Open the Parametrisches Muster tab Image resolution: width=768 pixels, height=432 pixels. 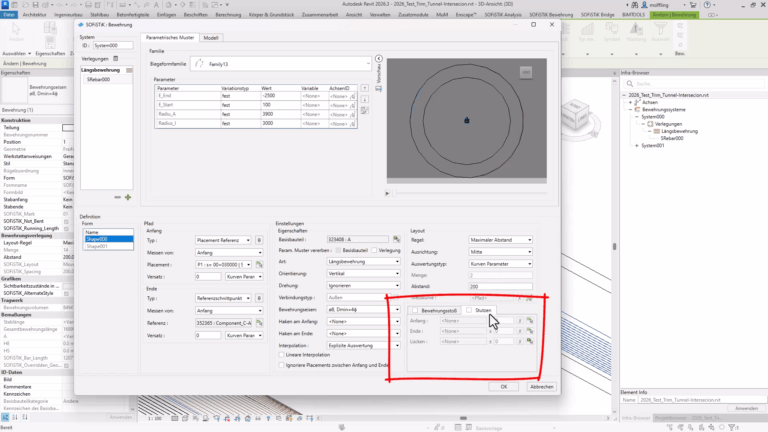[x=170, y=37]
